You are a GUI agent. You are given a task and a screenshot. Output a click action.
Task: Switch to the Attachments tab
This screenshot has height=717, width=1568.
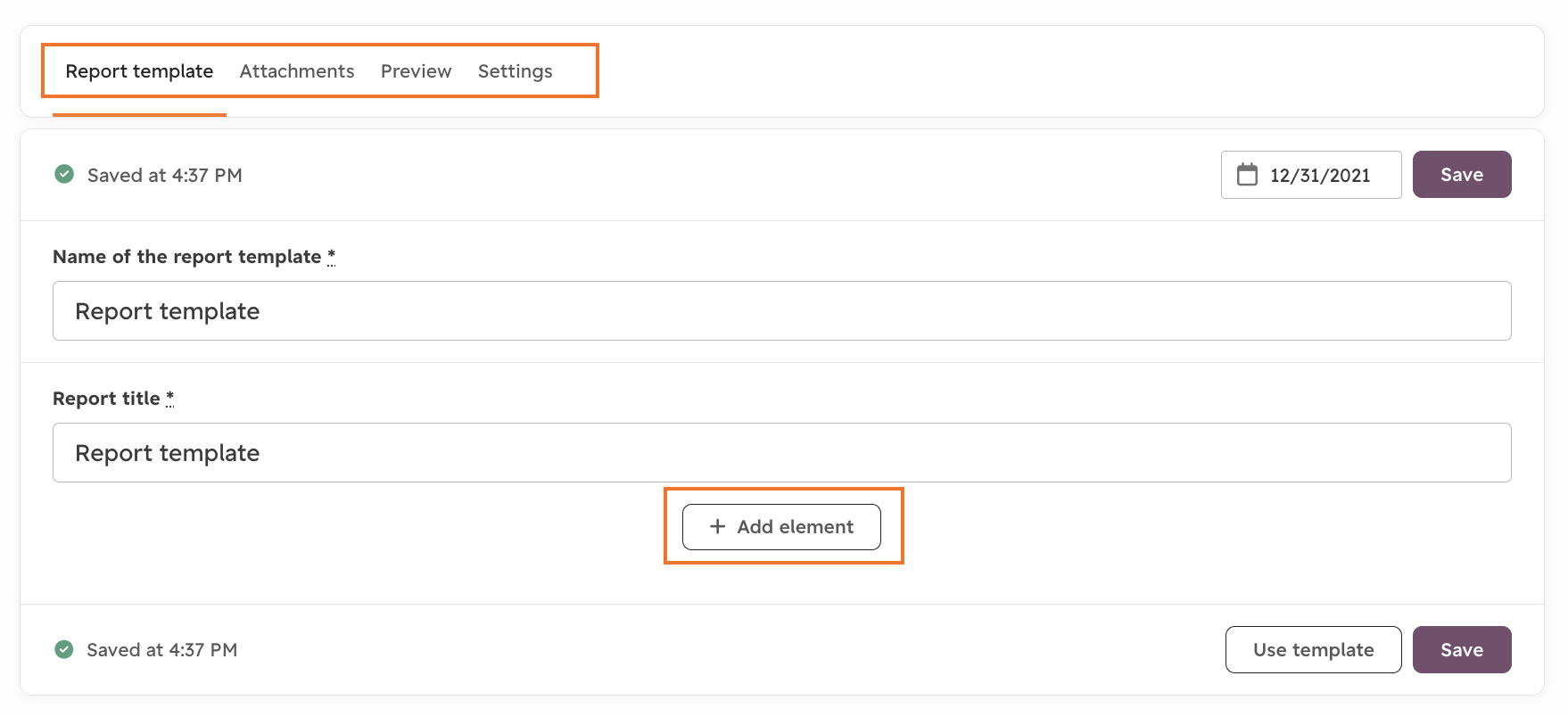click(297, 71)
